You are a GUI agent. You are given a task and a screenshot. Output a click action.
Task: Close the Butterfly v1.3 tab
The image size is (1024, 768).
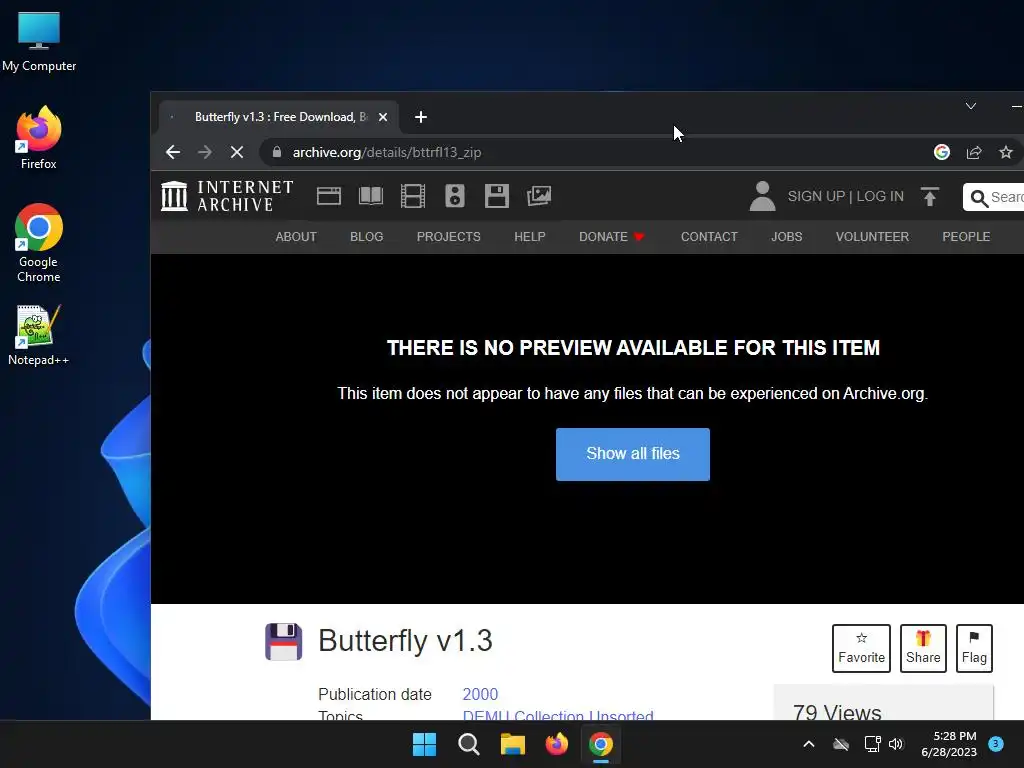[383, 117]
